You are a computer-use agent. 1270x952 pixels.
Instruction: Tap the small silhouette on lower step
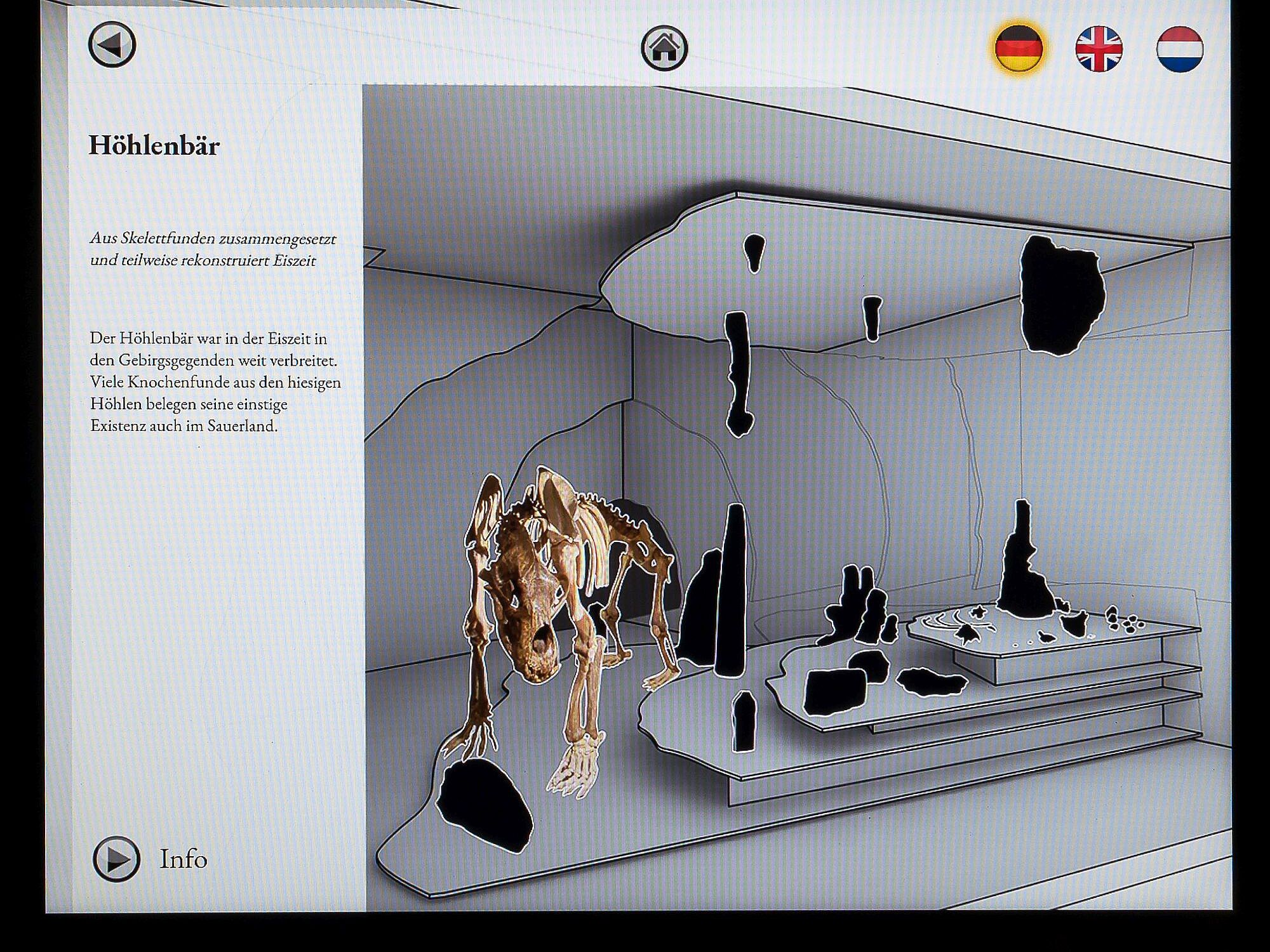(x=744, y=722)
